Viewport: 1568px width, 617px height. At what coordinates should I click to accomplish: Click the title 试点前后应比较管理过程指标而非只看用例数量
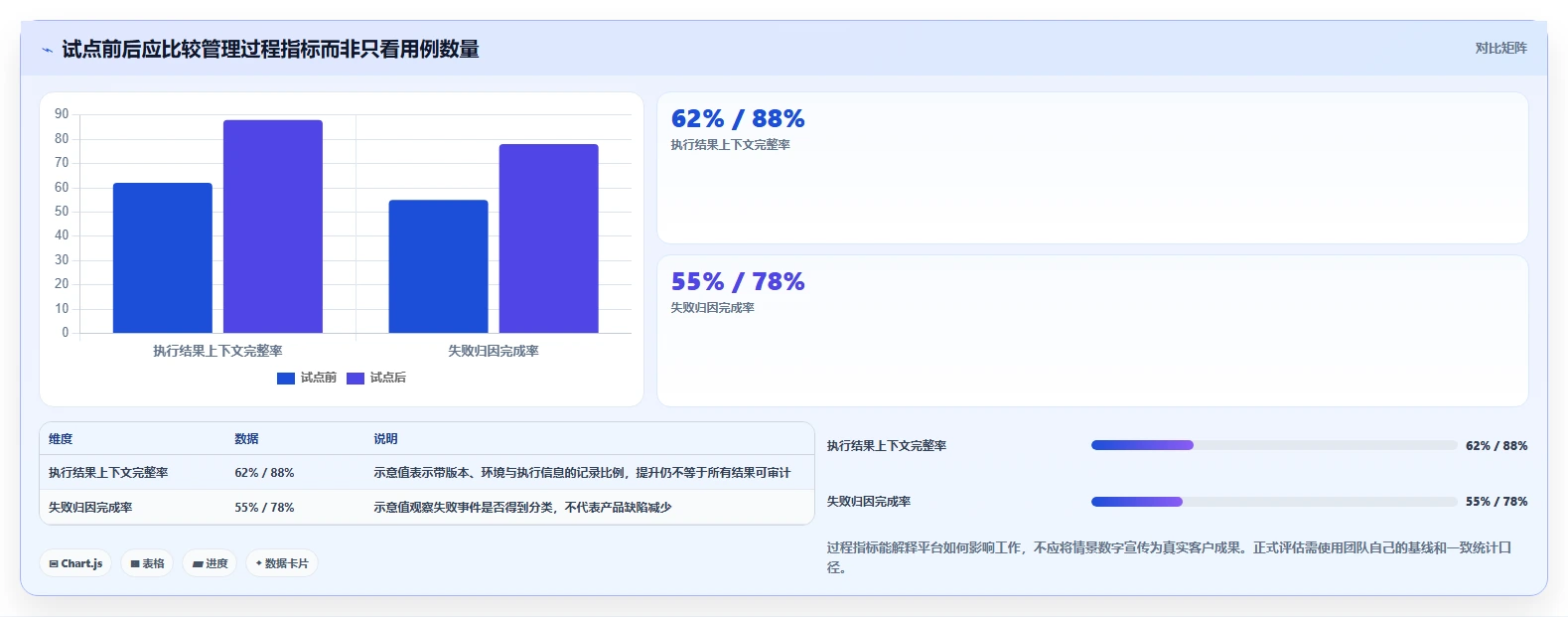click(x=270, y=49)
